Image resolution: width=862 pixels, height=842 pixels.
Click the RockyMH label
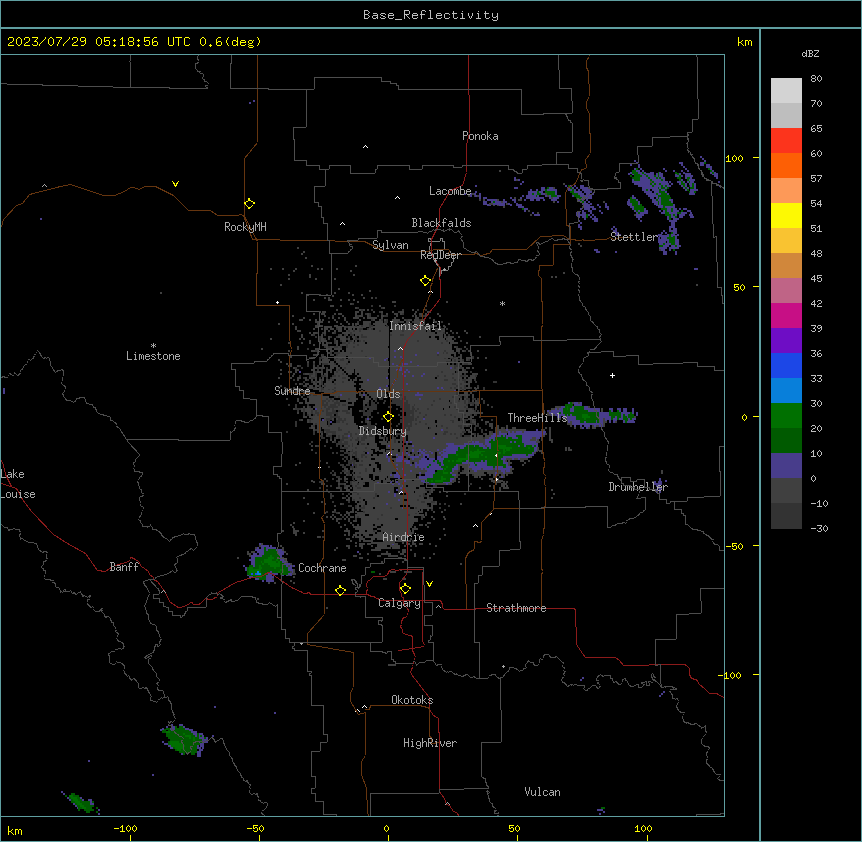point(245,227)
